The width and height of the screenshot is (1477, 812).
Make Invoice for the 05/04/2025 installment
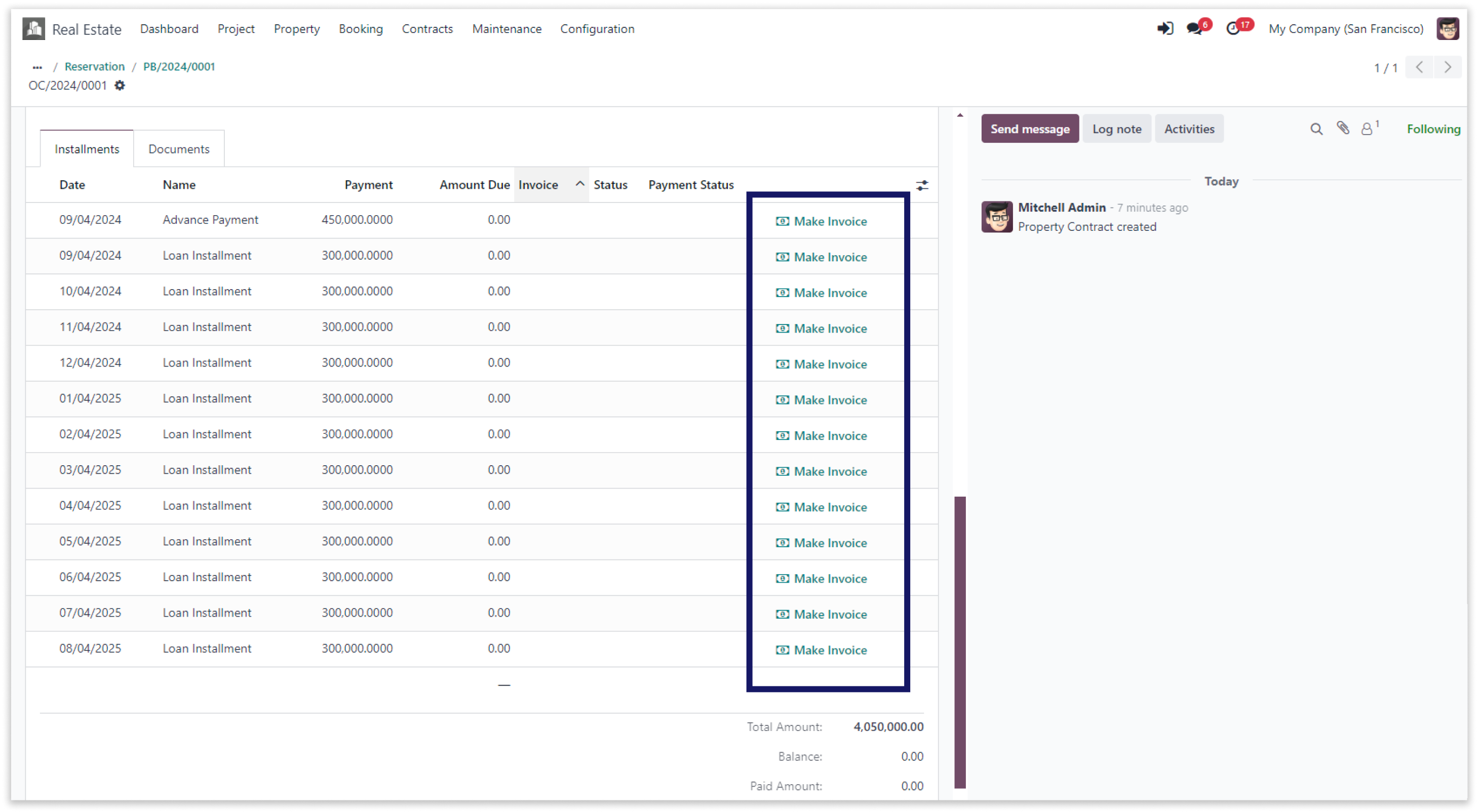(x=821, y=543)
